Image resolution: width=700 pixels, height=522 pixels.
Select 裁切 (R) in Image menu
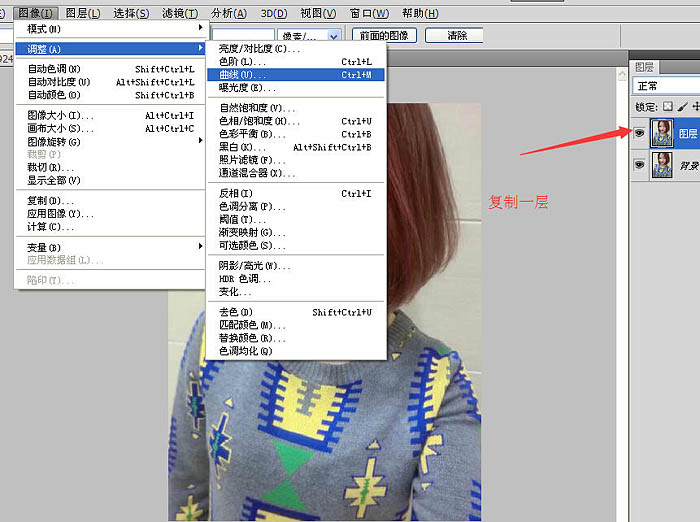pyautogui.click(x=109, y=167)
